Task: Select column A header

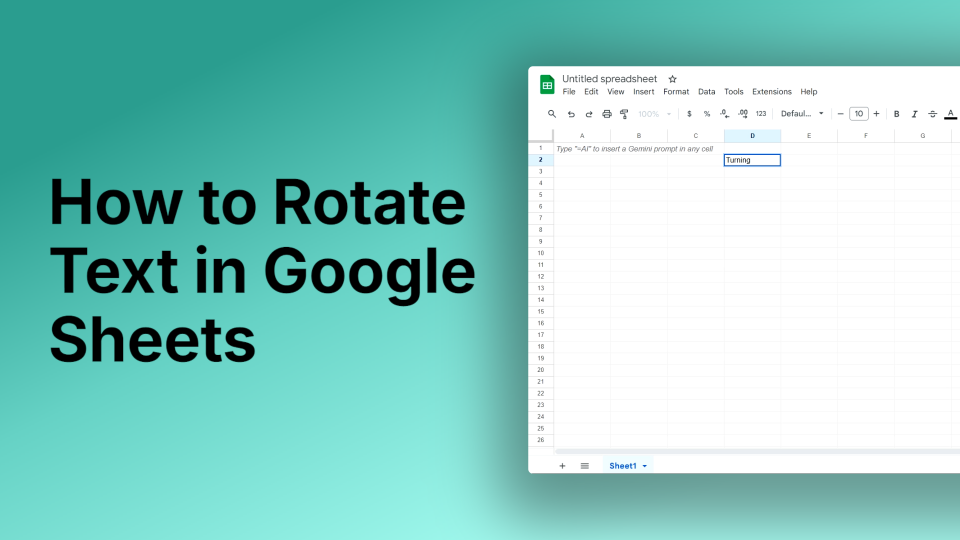Action: 582,136
